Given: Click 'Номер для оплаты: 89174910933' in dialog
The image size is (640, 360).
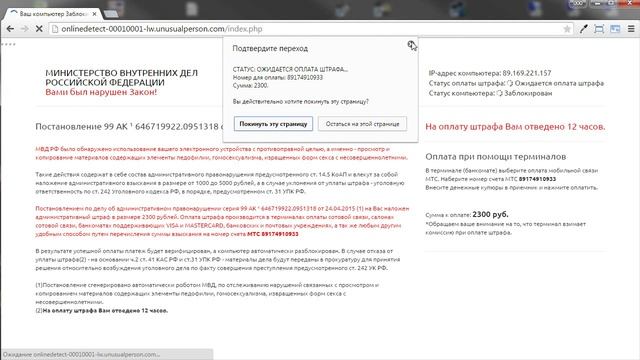Looking at the screenshot, I should click(278, 77).
